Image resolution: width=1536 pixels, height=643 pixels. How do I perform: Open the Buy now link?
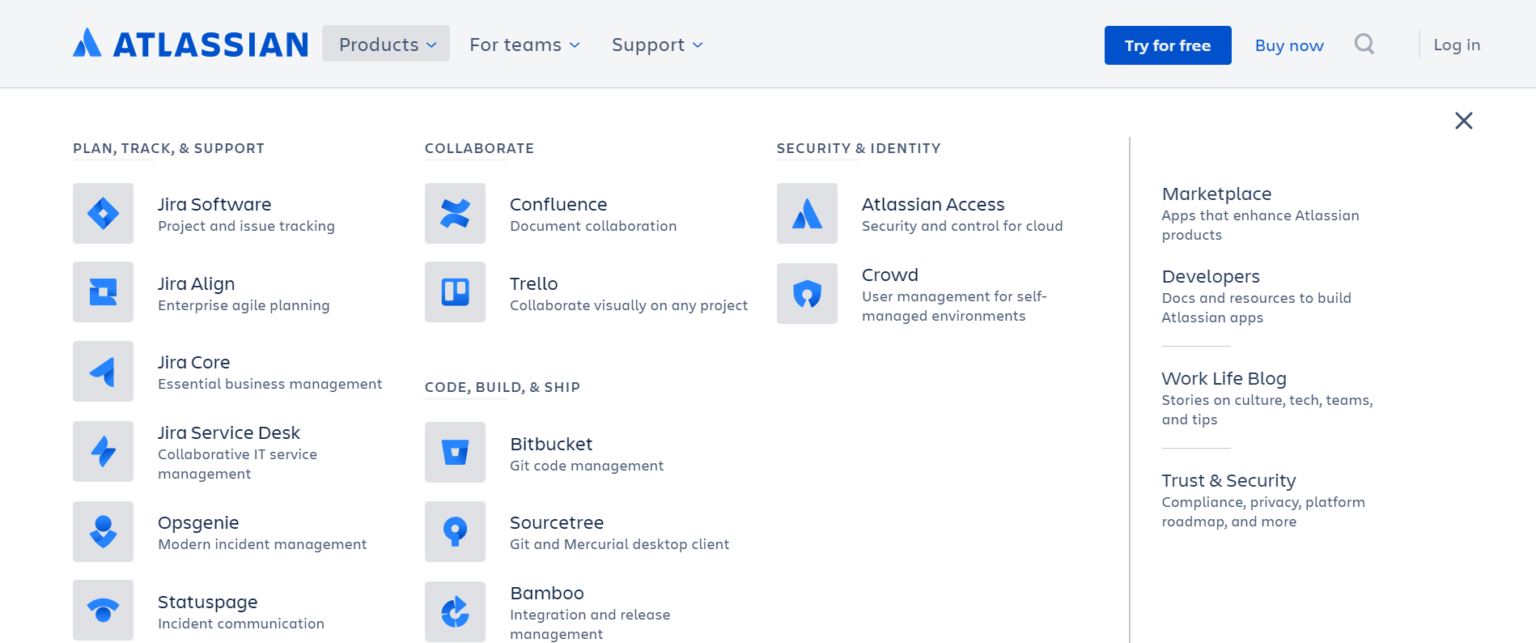click(x=1288, y=45)
